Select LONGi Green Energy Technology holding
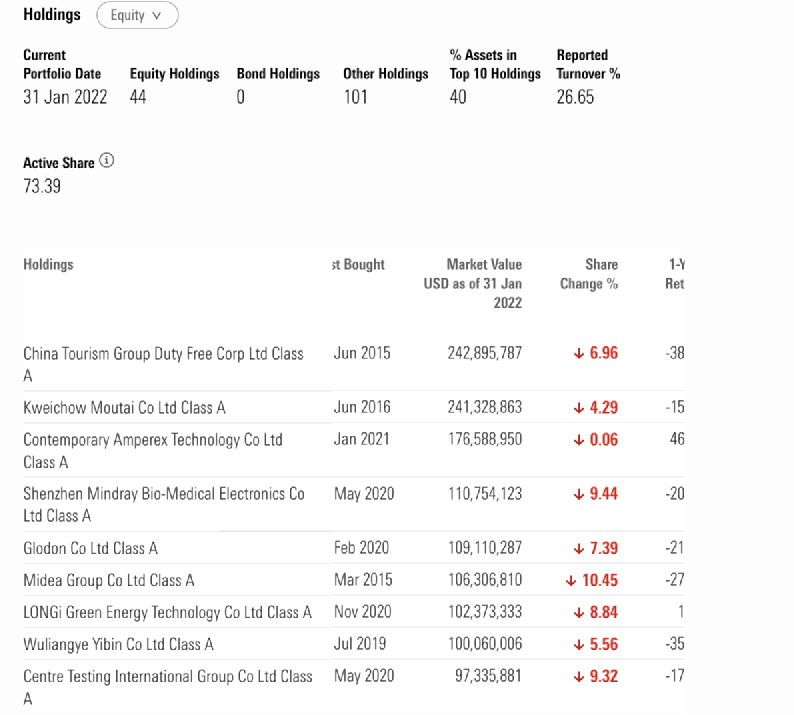794x715 pixels. pyautogui.click(x=167, y=612)
